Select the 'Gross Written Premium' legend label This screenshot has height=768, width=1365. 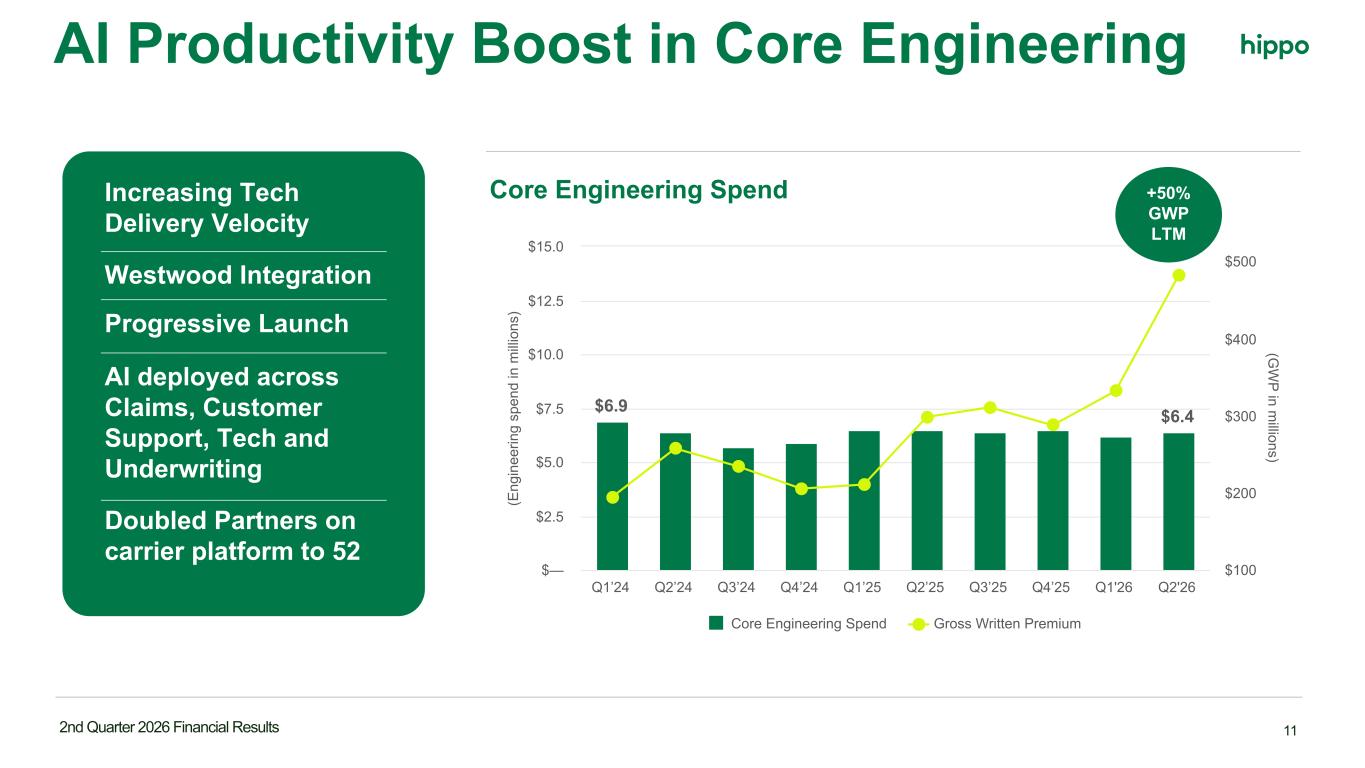point(1007,624)
